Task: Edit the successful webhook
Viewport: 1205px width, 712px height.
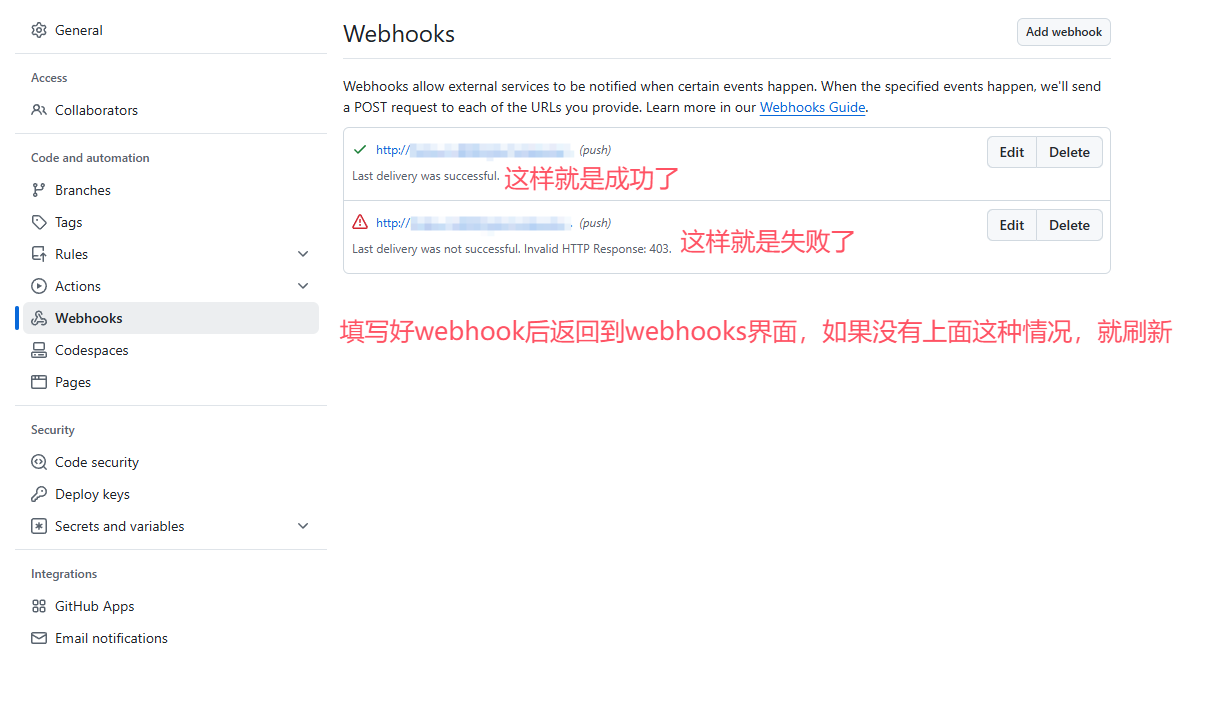Action: tap(1011, 152)
